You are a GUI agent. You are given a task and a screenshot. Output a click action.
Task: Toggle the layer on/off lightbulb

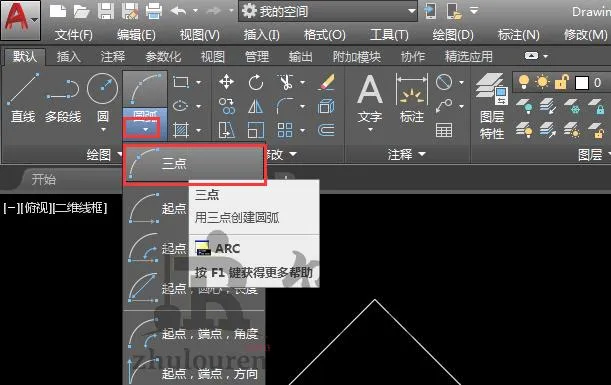coord(524,82)
